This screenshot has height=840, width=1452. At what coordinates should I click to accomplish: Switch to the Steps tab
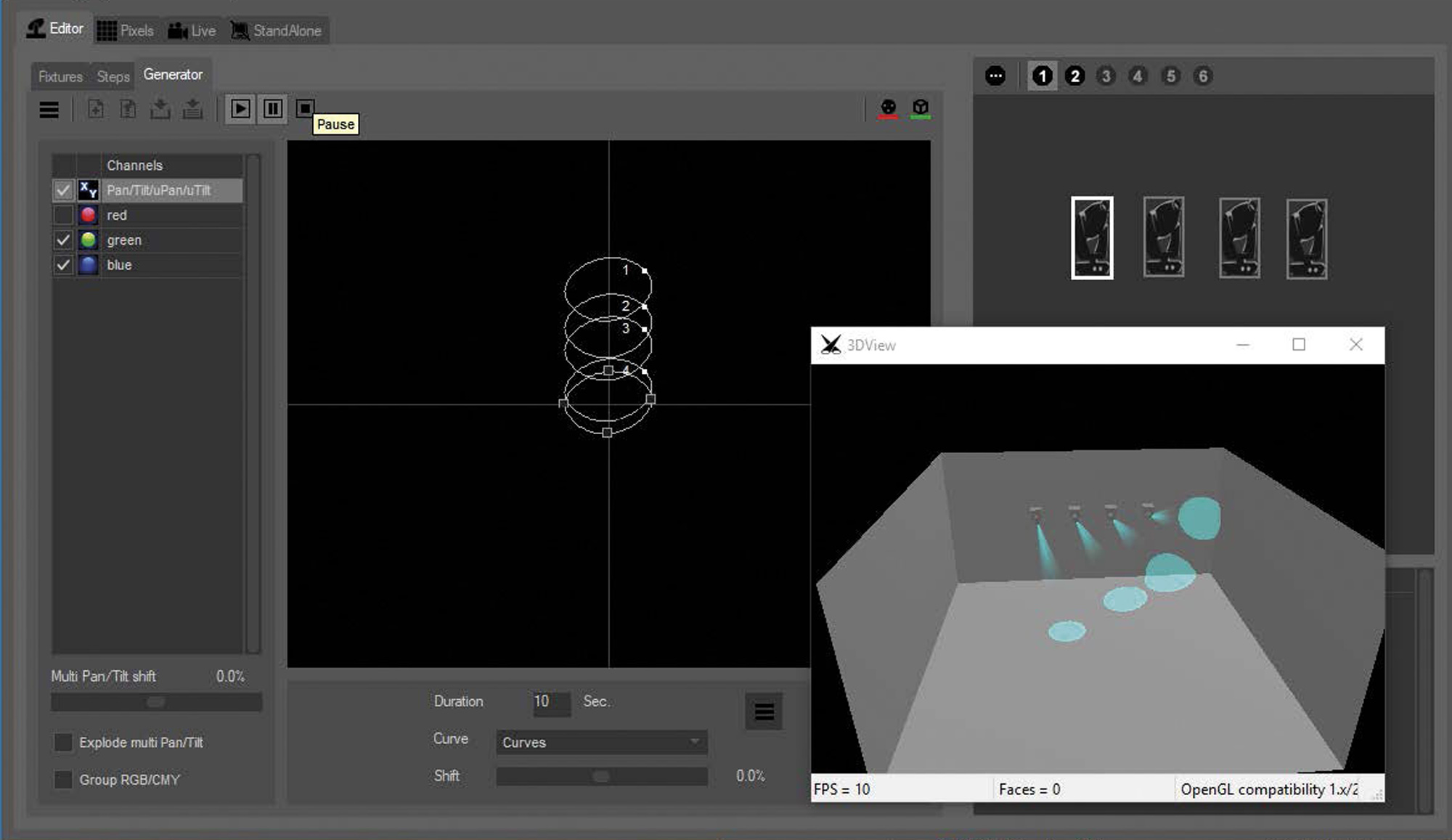[x=113, y=76]
